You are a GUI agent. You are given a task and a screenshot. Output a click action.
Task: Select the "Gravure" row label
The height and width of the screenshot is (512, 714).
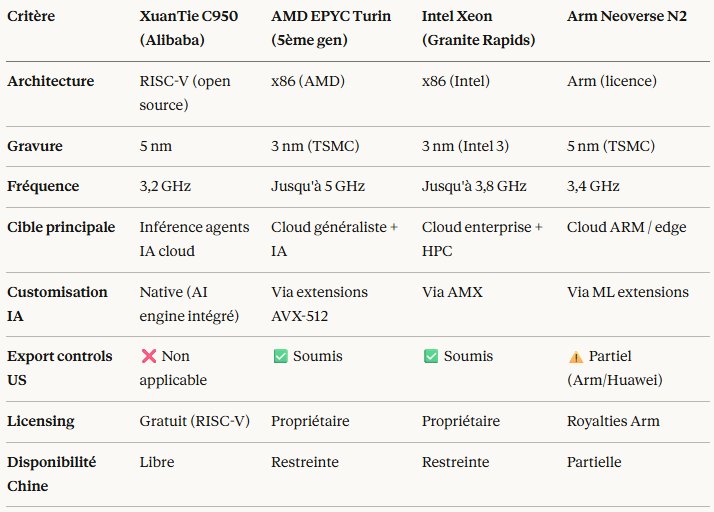(x=35, y=146)
